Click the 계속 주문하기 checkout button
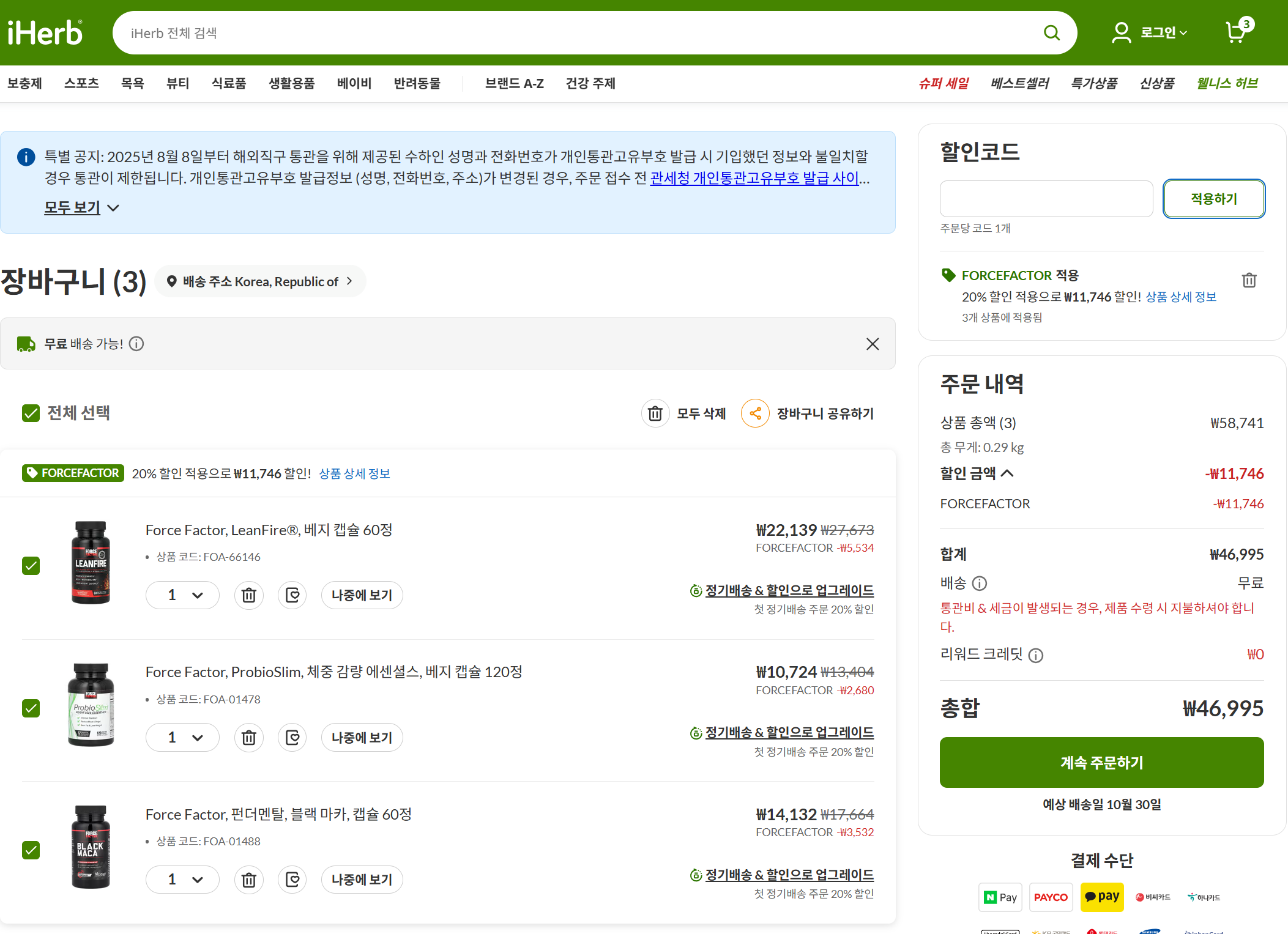 [1101, 762]
